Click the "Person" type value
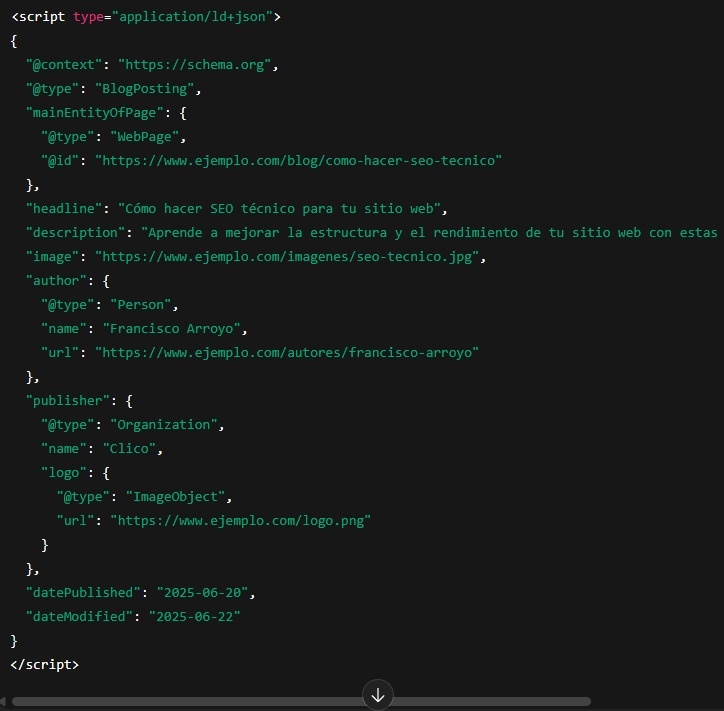 [x=141, y=305]
